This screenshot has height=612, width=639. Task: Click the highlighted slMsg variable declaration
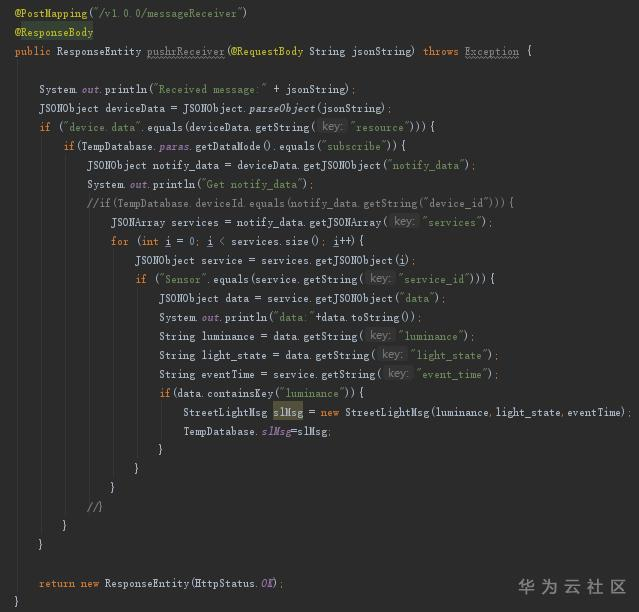[x=288, y=412]
